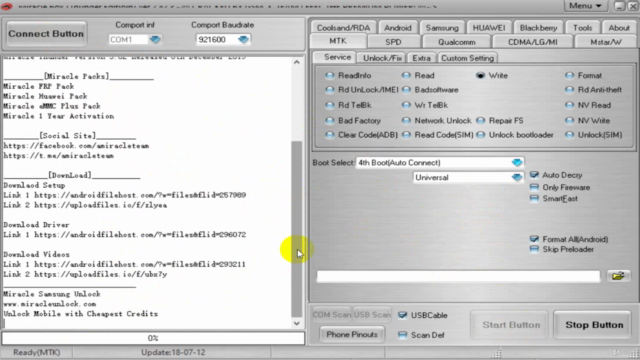
Task: Open the file browse folder icon
Action: click(x=618, y=276)
